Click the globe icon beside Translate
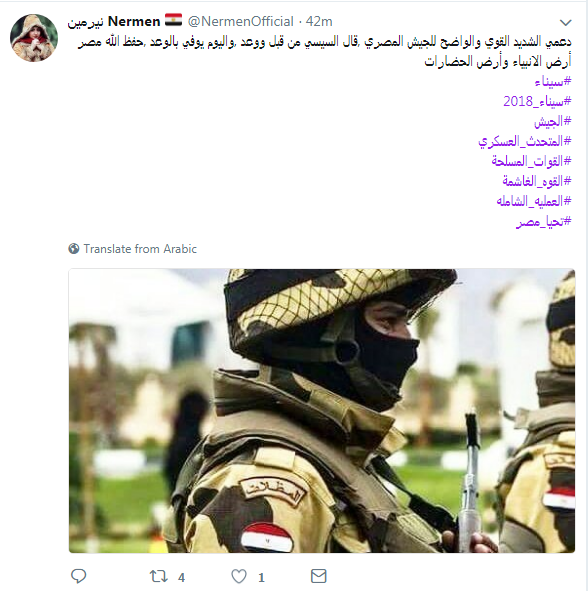This screenshot has width=588, height=591. [74, 249]
